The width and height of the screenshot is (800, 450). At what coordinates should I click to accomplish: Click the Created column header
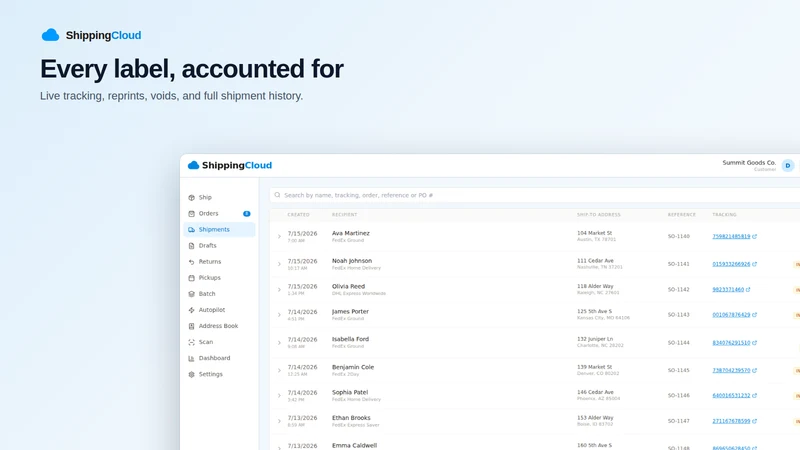[x=298, y=215]
